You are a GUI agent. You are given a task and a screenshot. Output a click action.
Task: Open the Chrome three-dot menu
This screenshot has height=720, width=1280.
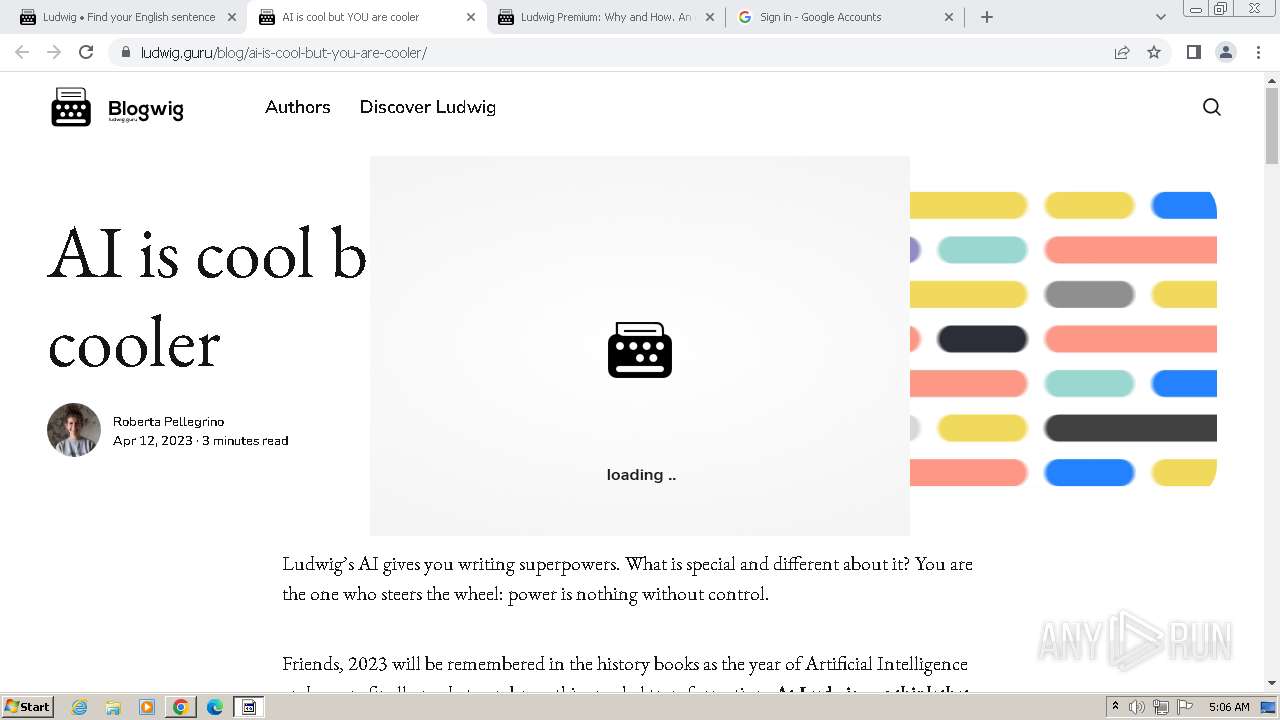(x=1258, y=52)
